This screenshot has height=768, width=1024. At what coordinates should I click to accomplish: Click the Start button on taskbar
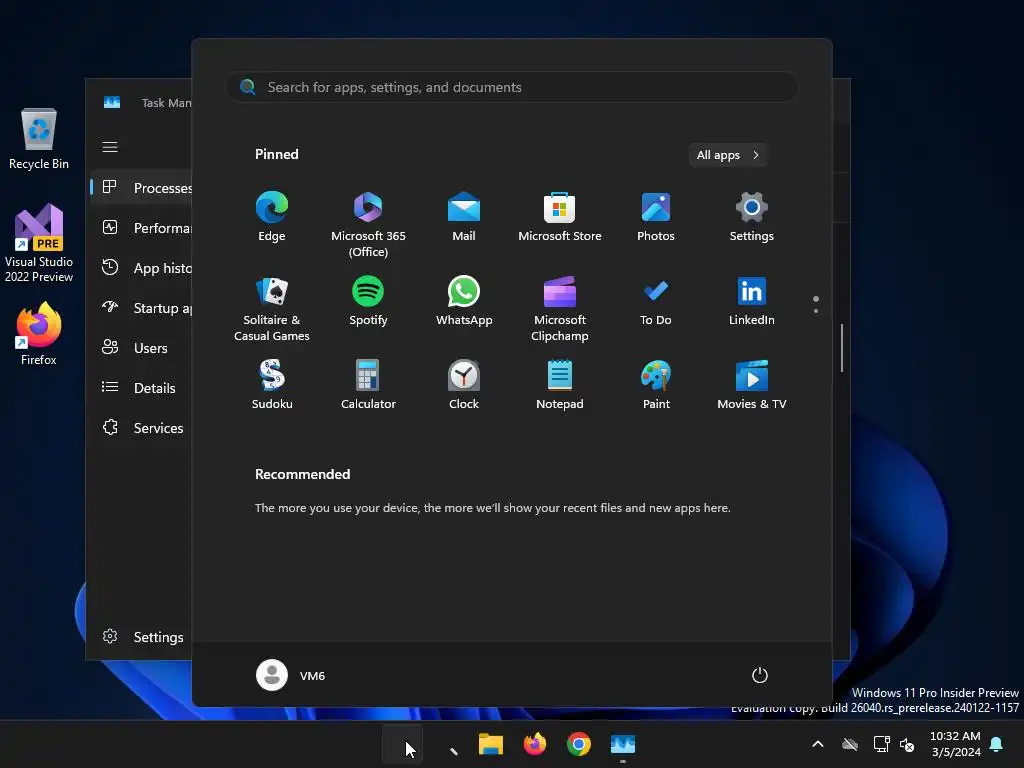(x=402, y=744)
